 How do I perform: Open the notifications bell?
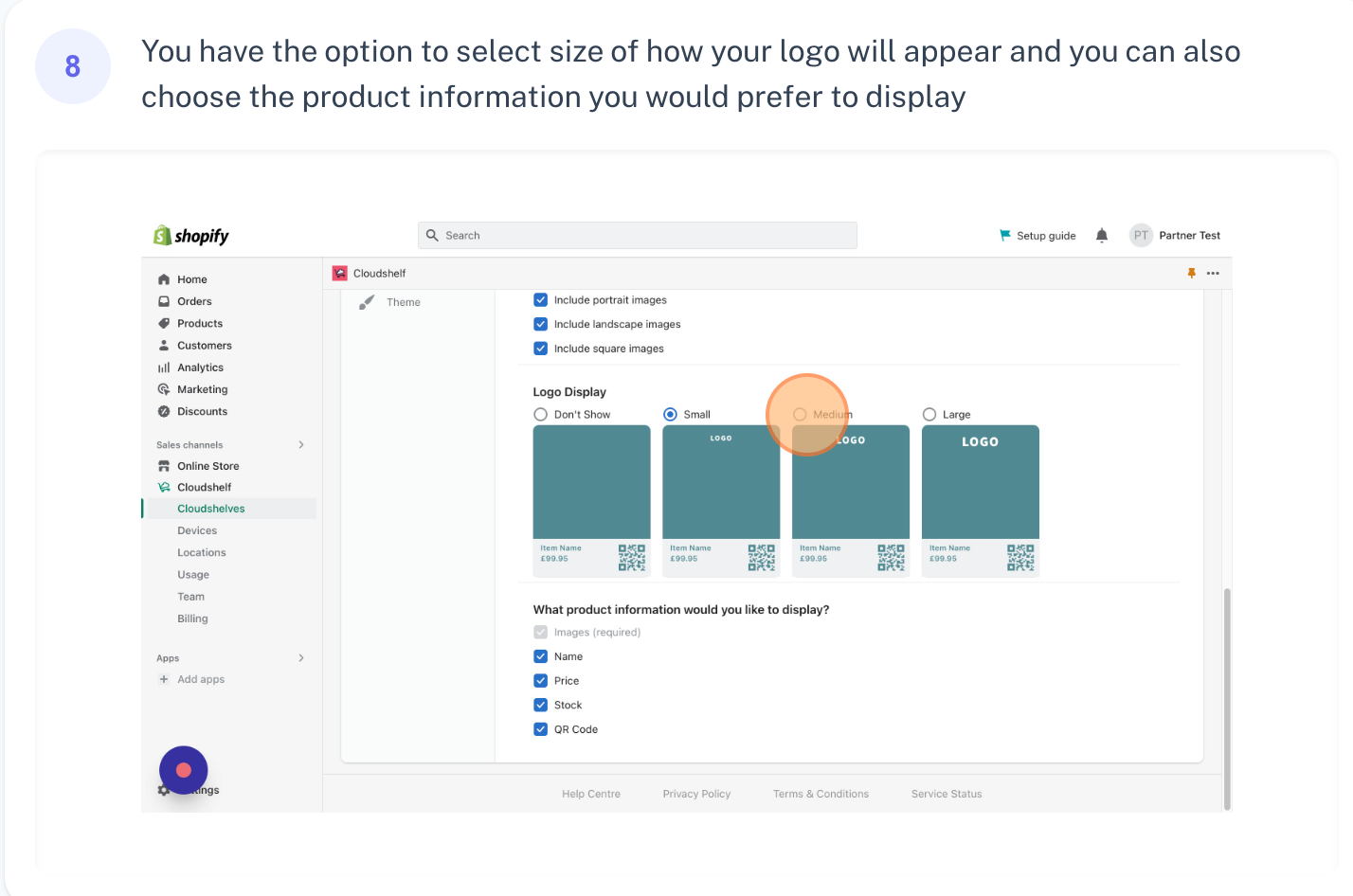(x=1102, y=236)
